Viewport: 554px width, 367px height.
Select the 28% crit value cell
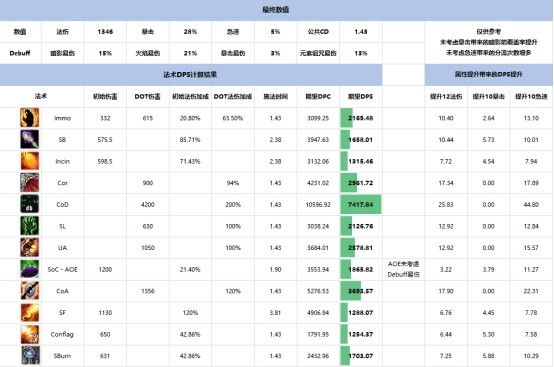coord(190,32)
